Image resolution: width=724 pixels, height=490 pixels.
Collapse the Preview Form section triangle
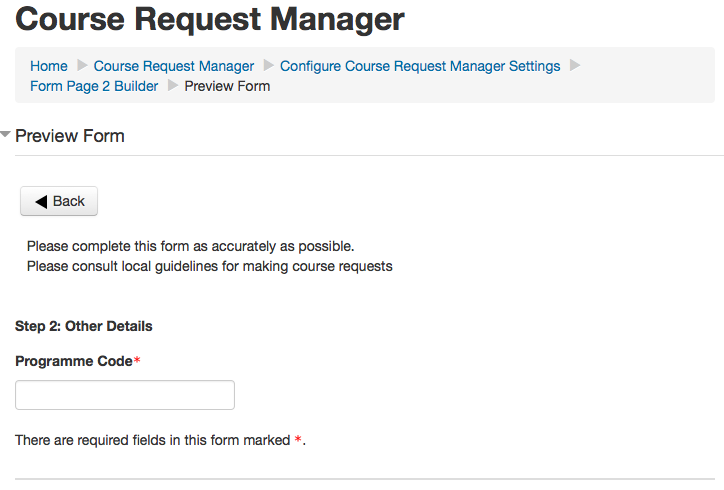pos(6,134)
